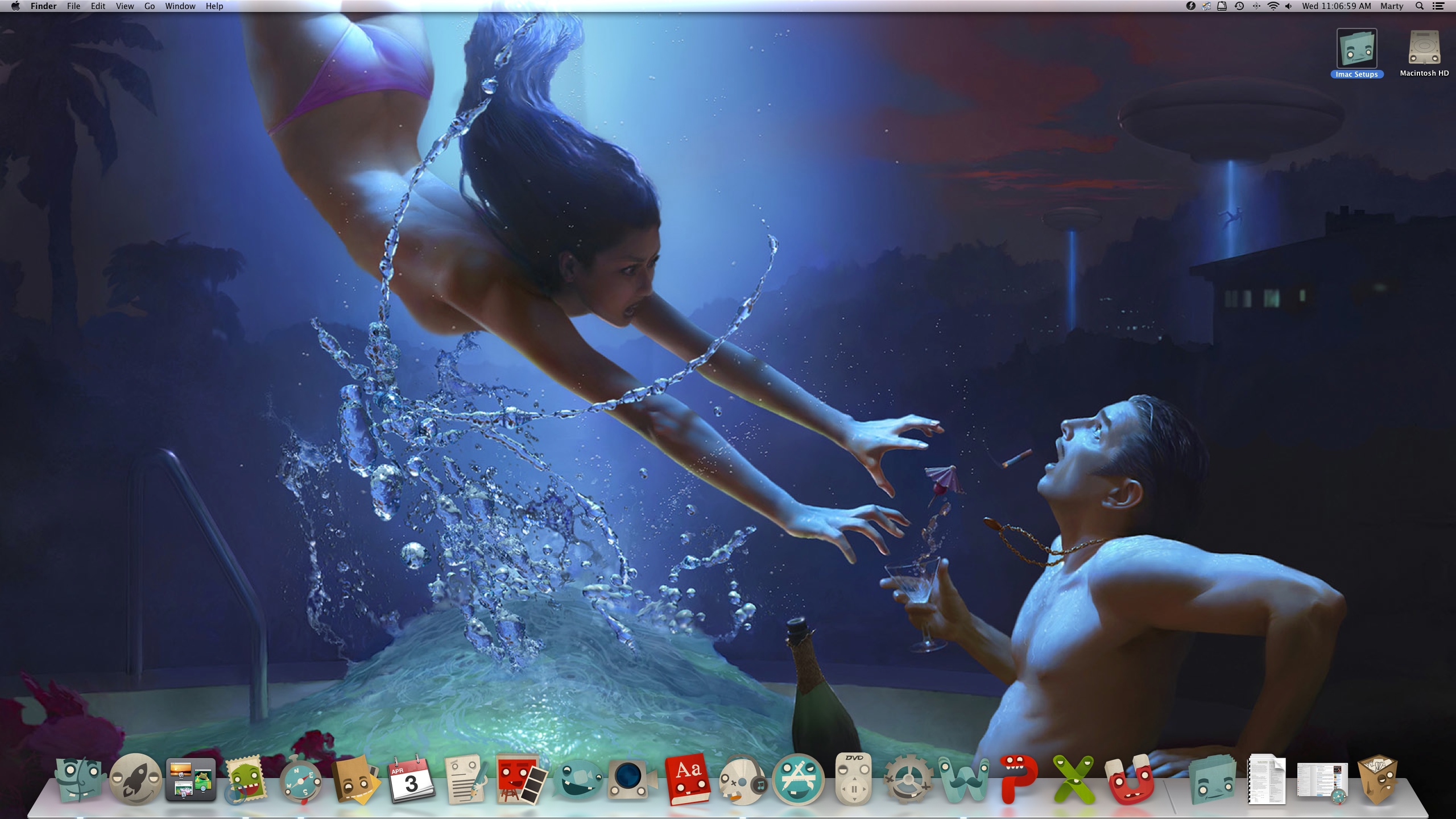Open iChat teal speech bubble icon
Screen dimensions: 1456x819
coord(577,780)
